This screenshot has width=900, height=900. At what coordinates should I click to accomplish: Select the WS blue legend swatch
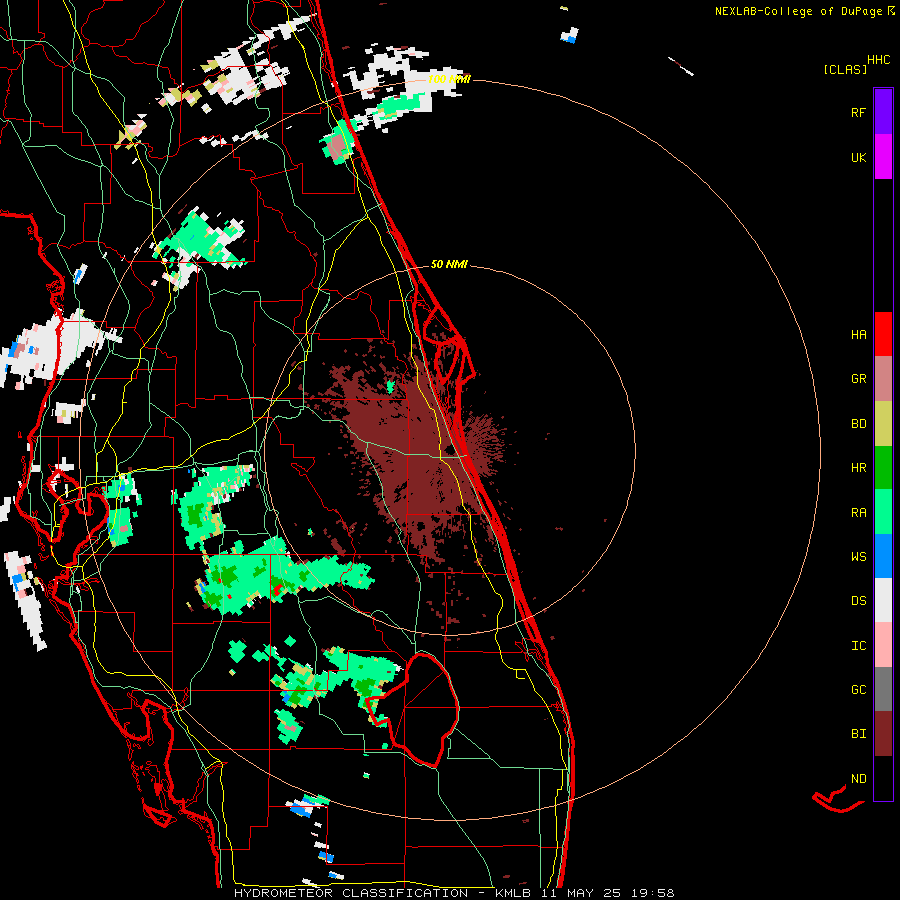[883, 556]
